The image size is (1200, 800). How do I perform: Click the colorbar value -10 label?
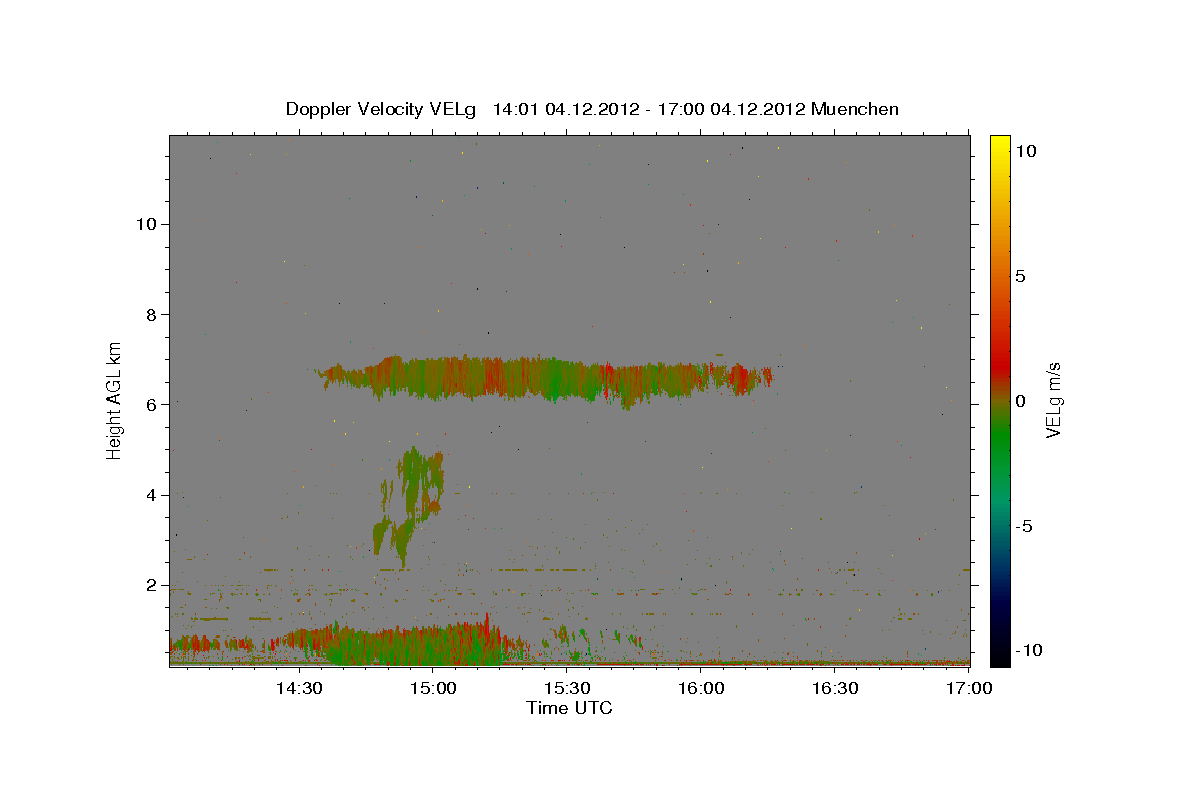pos(1027,650)
